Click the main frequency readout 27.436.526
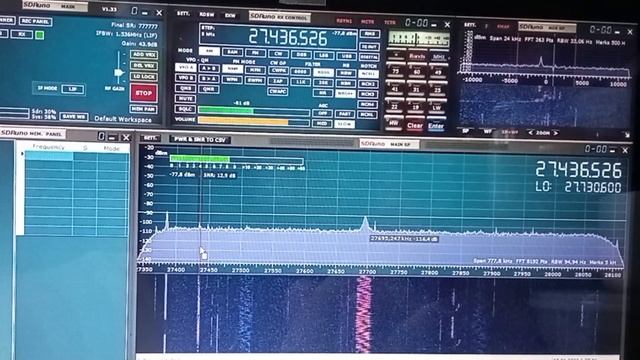 tap(288, 38)
